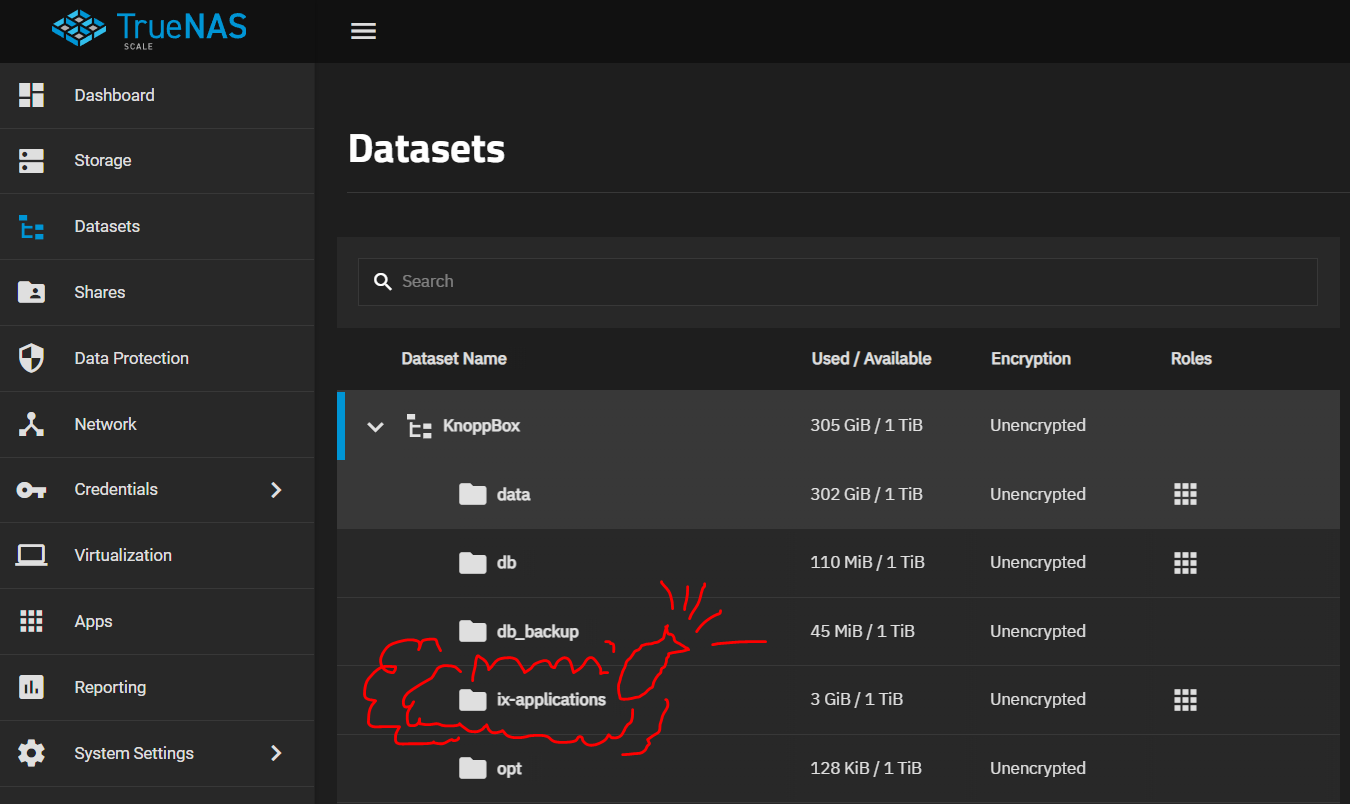1350x804 pixels.
Task: Select the data dataset row
Action: tap(838, 494)
